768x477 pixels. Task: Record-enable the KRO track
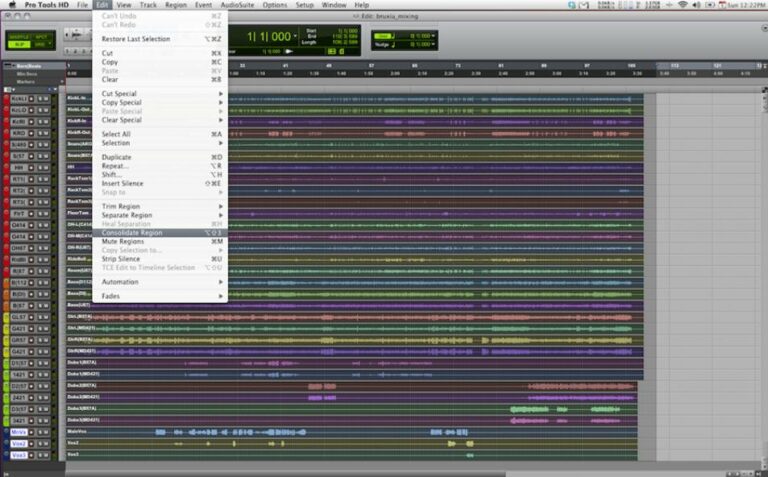tap(31, 133)
